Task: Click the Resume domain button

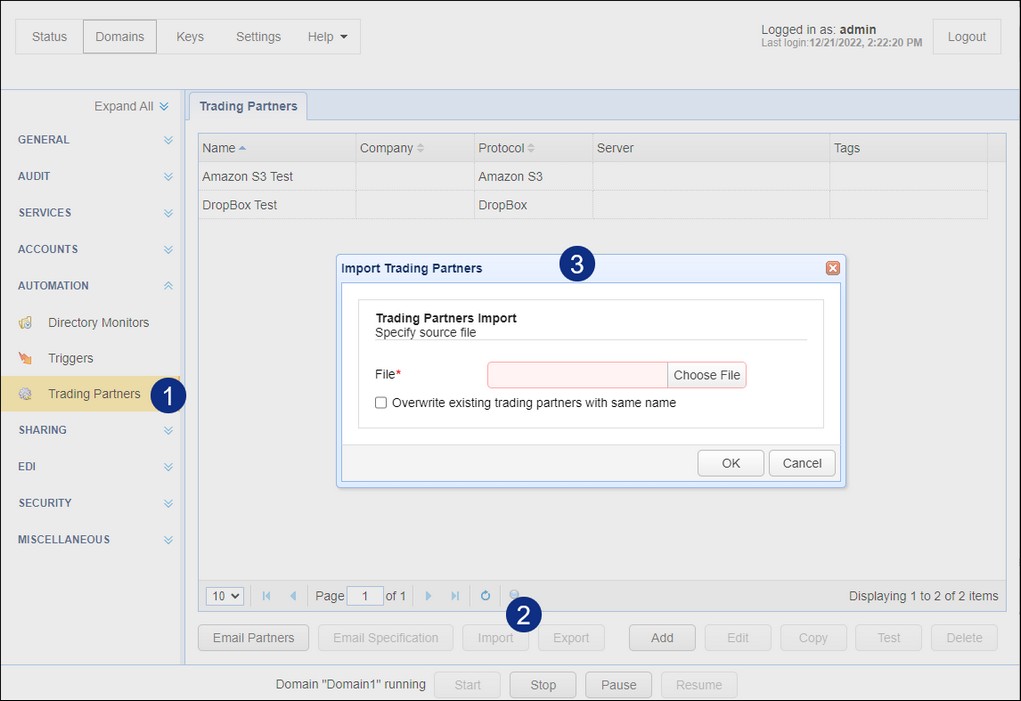Action: 699,685
